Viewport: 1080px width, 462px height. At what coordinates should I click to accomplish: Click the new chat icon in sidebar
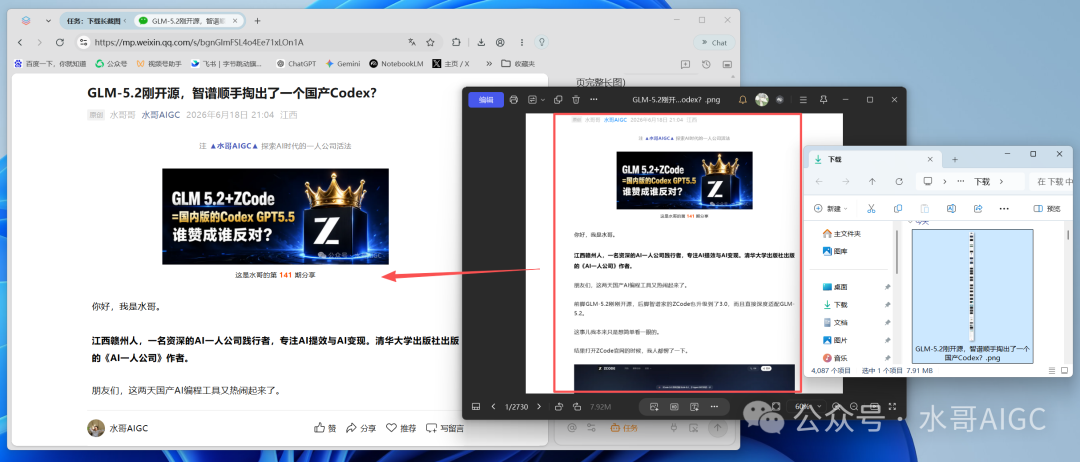coord(685,64)
